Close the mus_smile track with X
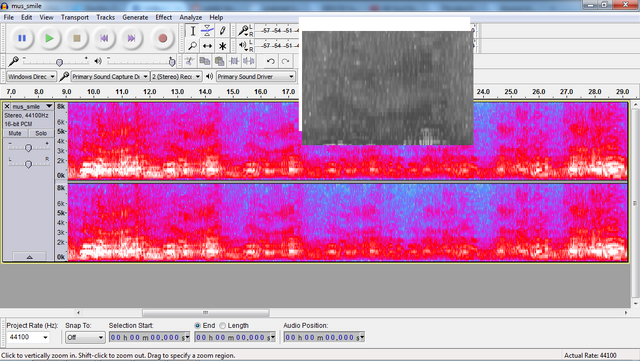 7,106
